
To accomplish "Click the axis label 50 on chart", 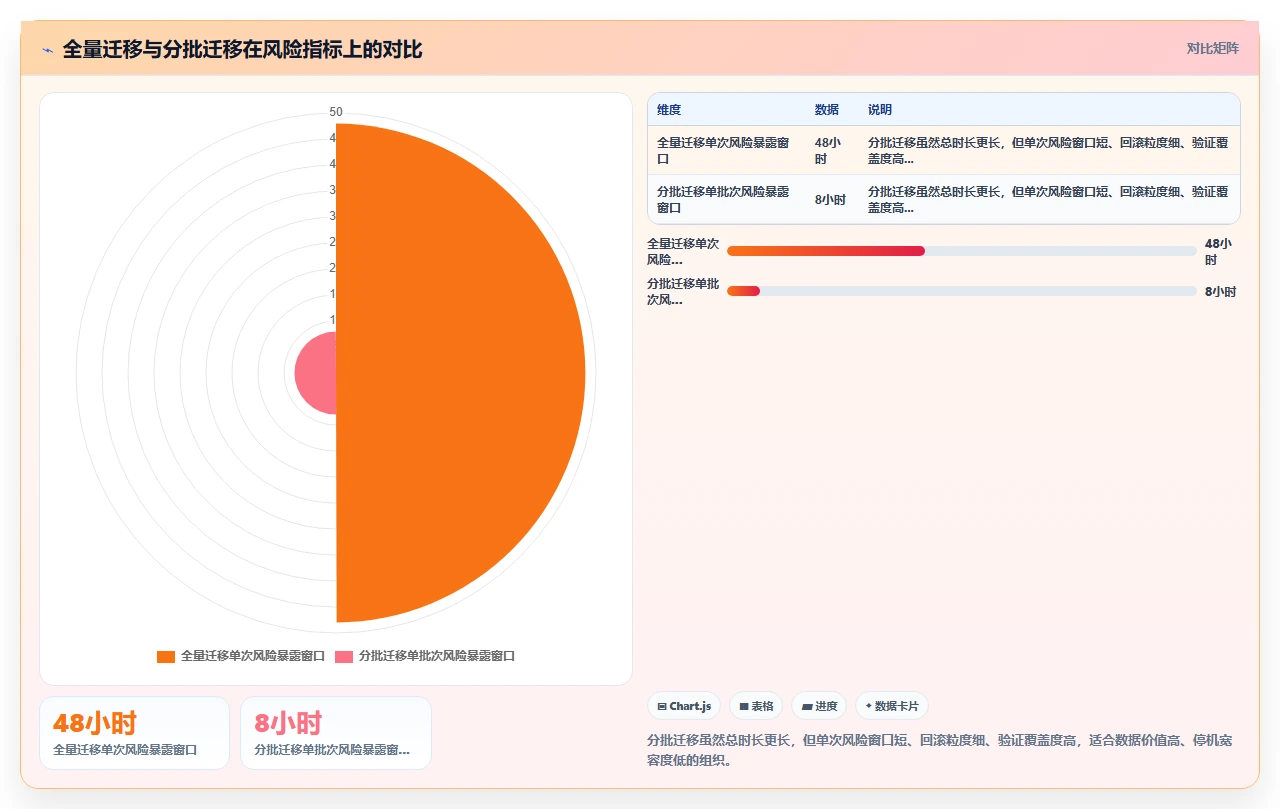I will (336, 111).
